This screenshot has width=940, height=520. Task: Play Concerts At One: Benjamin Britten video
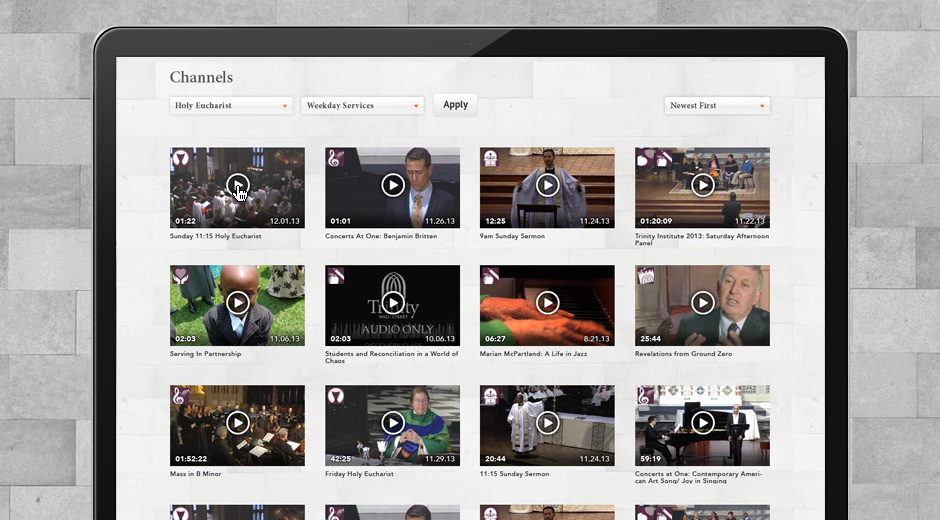(393, 185)
